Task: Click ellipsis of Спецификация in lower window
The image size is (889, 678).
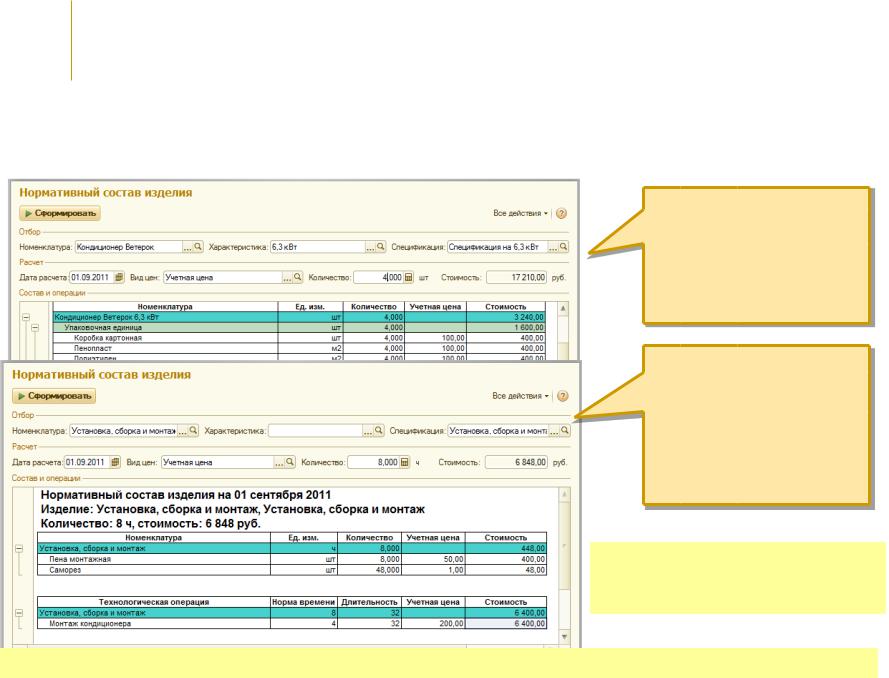Action: (554, 431)
